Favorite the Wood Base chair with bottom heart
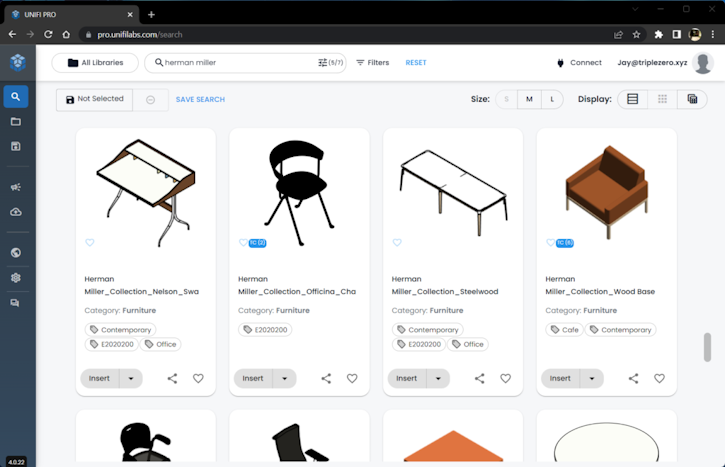The width and height of the screenshot is (725, 467). (659, 379)
